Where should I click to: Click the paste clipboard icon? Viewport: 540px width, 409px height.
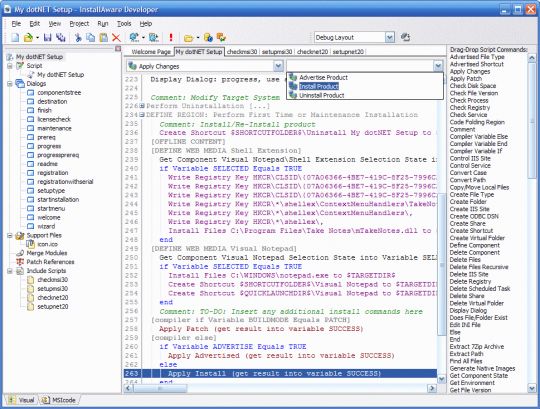point(103,37)
